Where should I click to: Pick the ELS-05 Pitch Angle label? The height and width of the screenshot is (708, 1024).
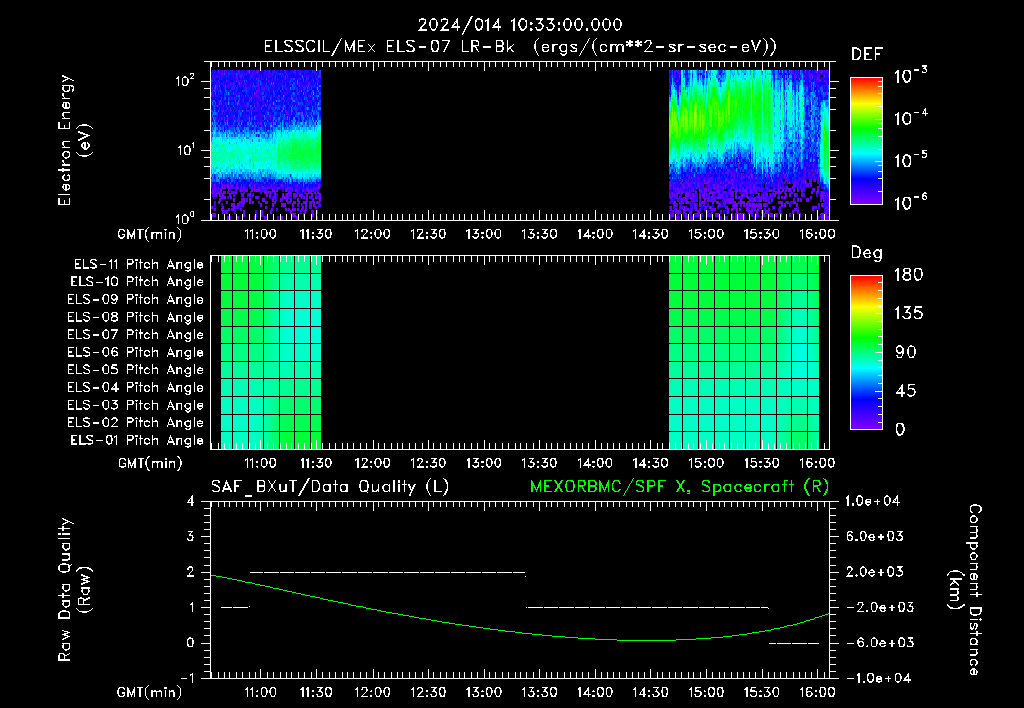pos(135,370)
